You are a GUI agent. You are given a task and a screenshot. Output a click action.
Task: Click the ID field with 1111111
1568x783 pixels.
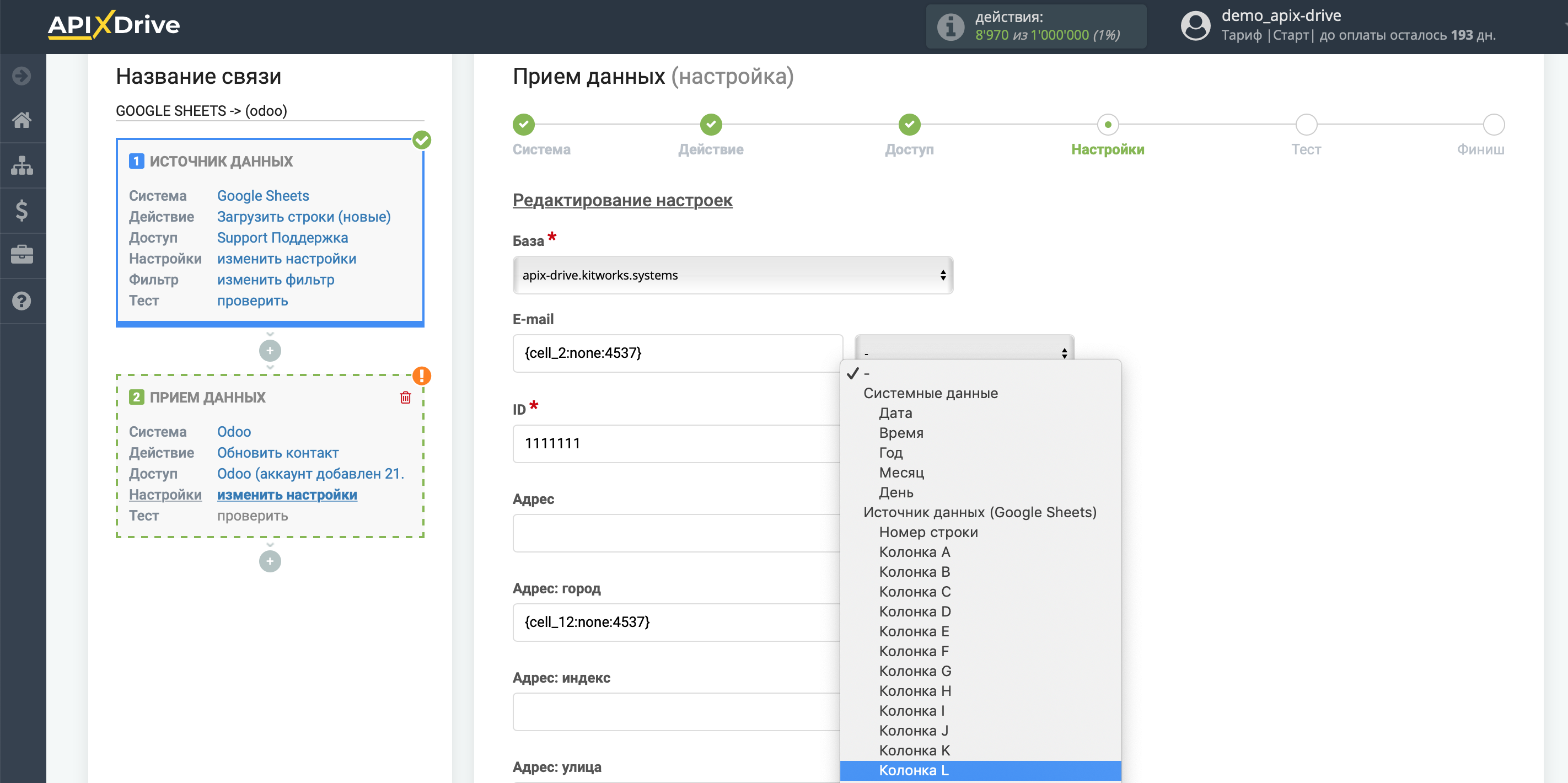pos(677,443)
